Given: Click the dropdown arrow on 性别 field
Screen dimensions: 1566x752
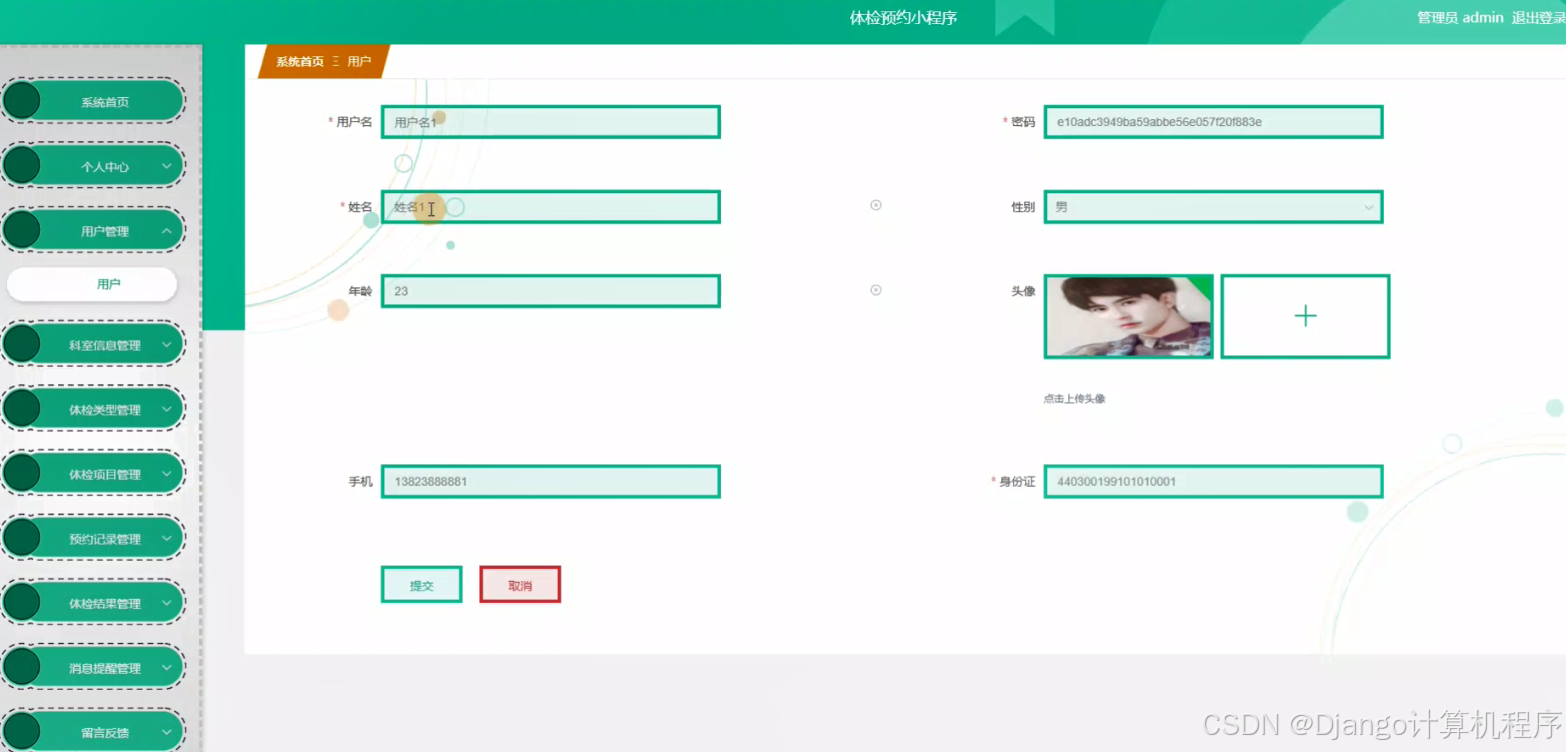Looking at the screenshot, I should click(1368, 207).
